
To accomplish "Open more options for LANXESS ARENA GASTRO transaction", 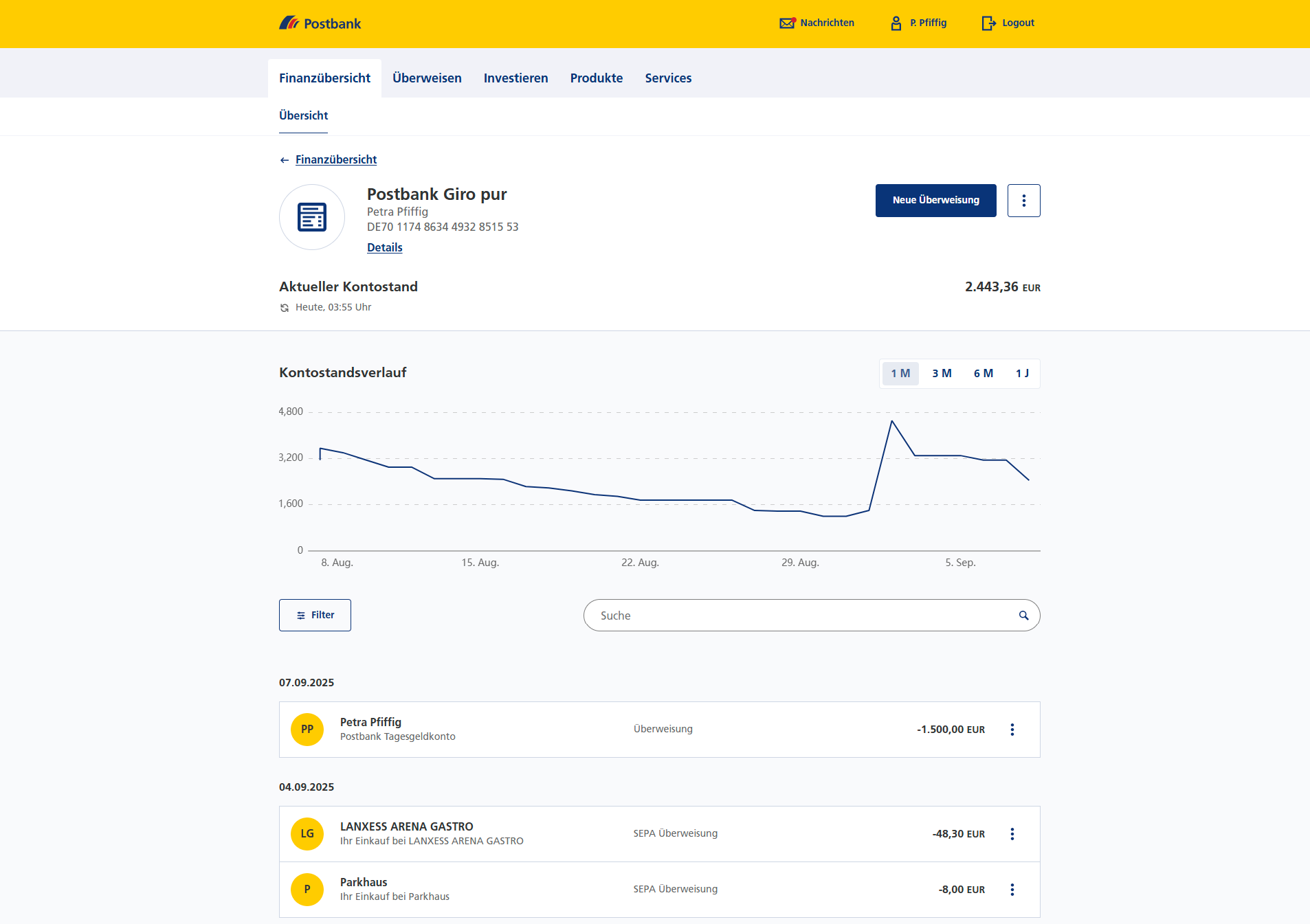I will point(1012,834).
